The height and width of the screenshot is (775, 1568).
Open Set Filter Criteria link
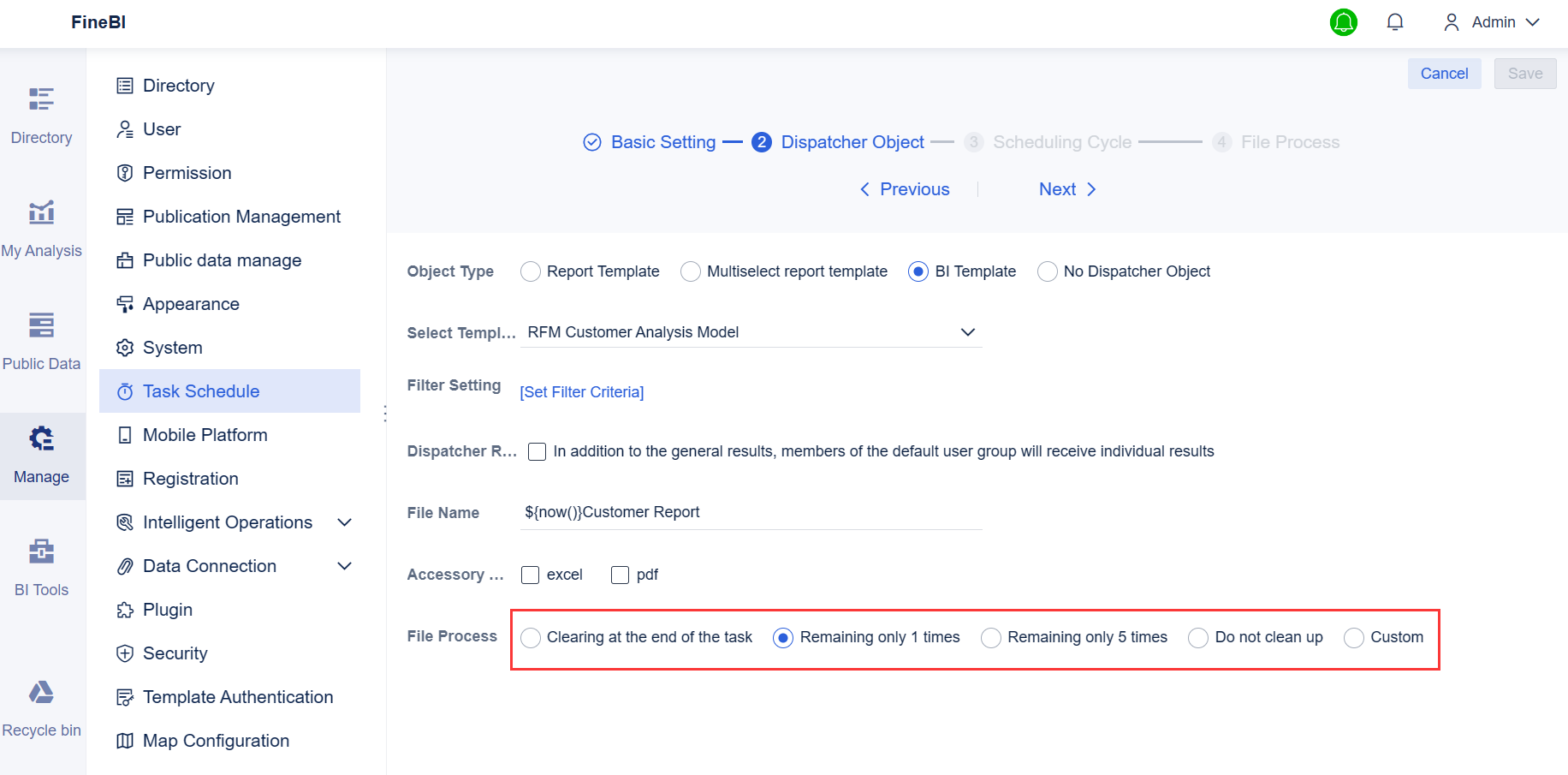[581, 391]
